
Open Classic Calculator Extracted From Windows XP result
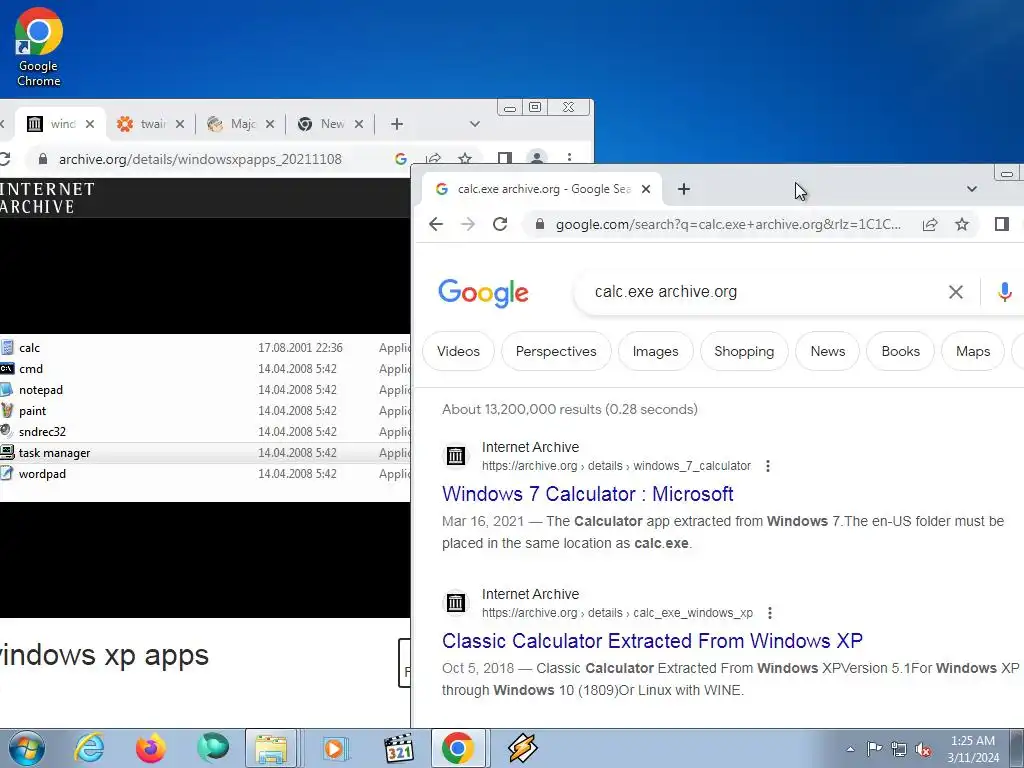[652, 641]
